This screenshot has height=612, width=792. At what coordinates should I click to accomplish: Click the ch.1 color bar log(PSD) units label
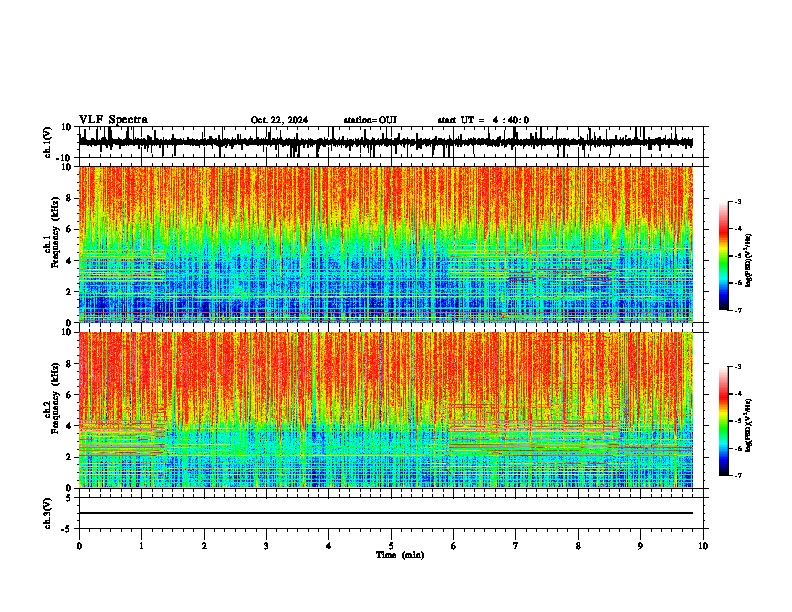(x=749, y=260)
